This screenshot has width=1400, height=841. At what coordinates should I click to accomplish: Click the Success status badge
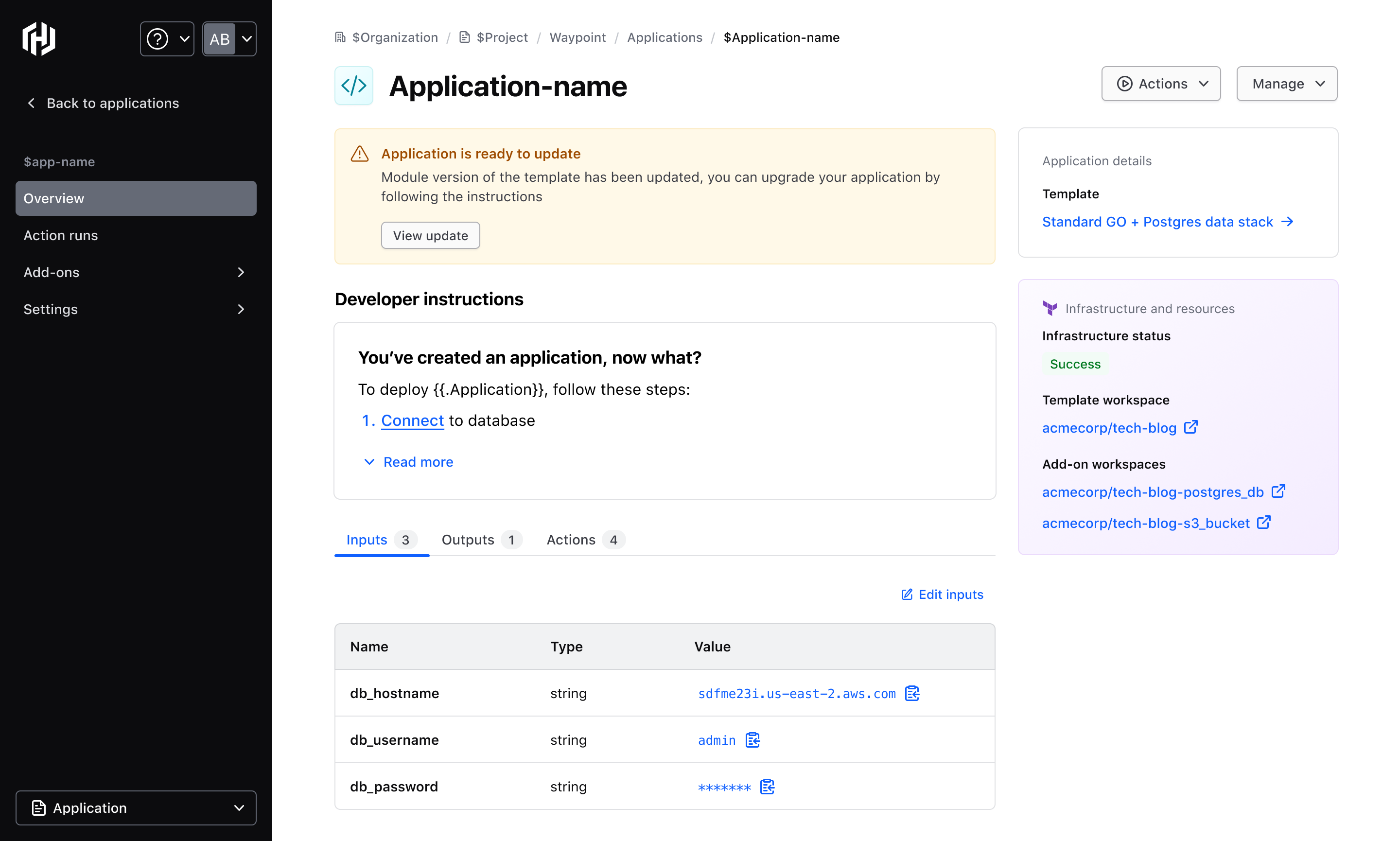pyautogui.click(x=1075, y=364)
